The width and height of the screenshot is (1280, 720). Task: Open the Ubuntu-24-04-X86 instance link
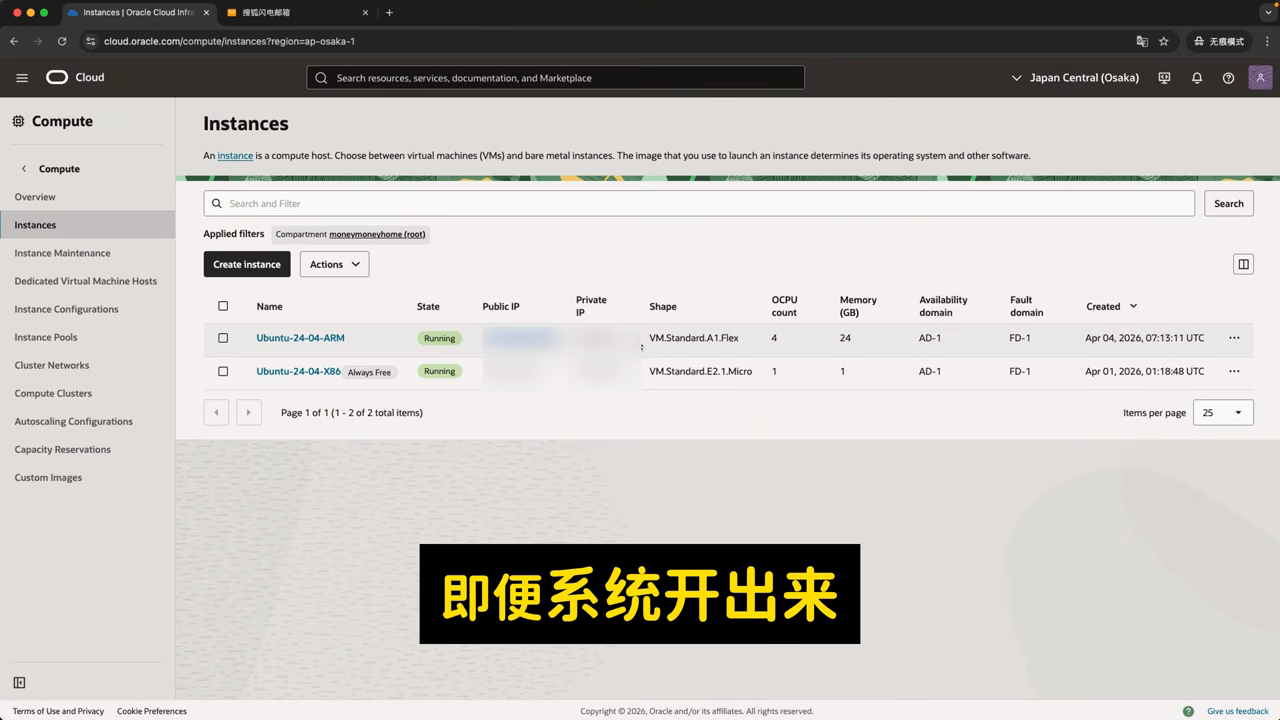[x=298, y=371]
